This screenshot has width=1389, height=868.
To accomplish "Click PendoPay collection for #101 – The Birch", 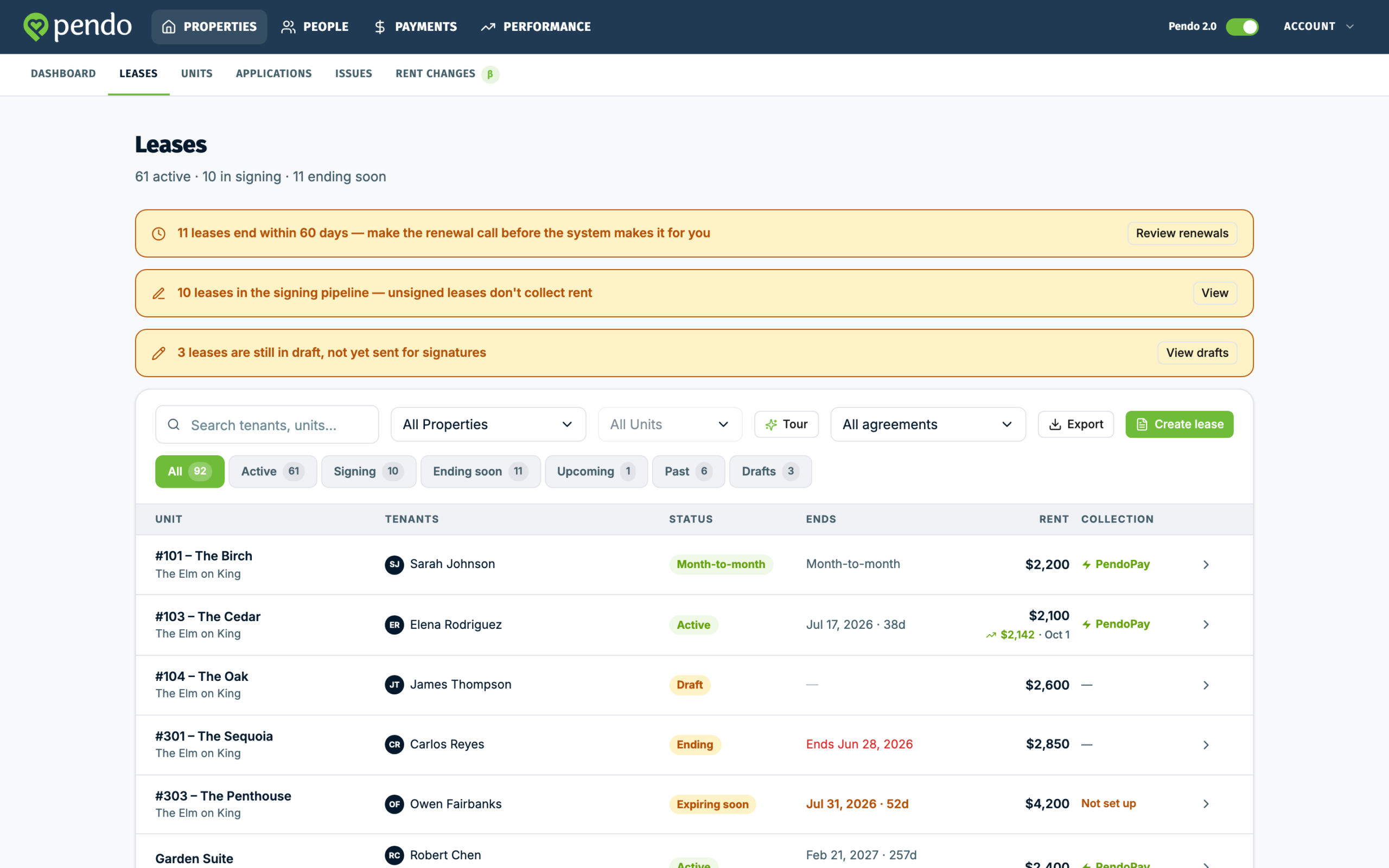I will 1116,564.
